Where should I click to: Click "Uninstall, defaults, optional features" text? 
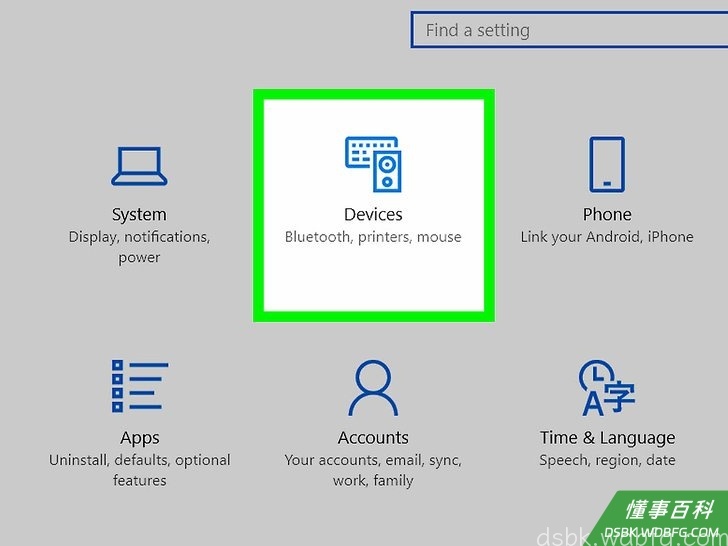tap(140, 470)
